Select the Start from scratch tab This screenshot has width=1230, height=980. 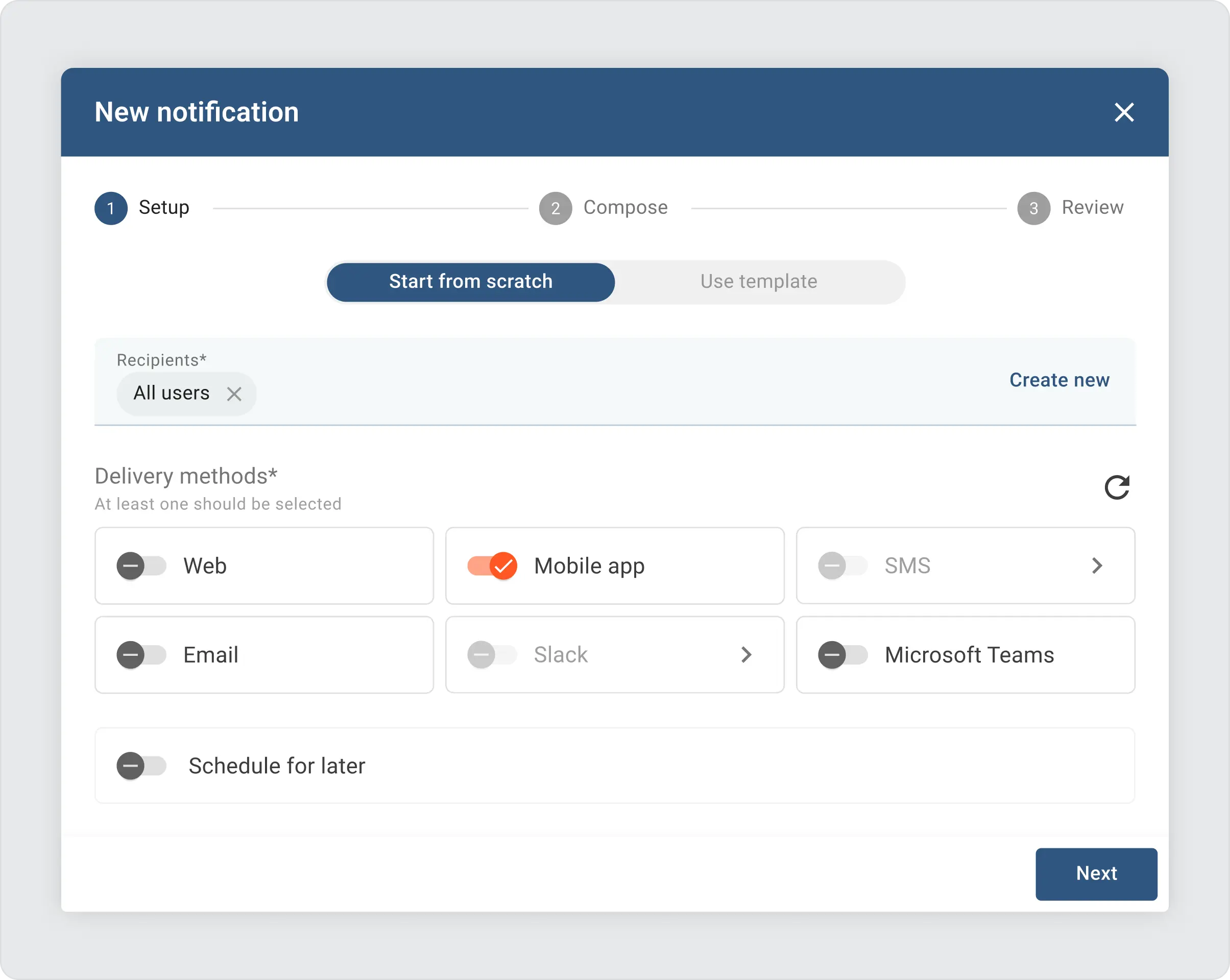[470, 281]
